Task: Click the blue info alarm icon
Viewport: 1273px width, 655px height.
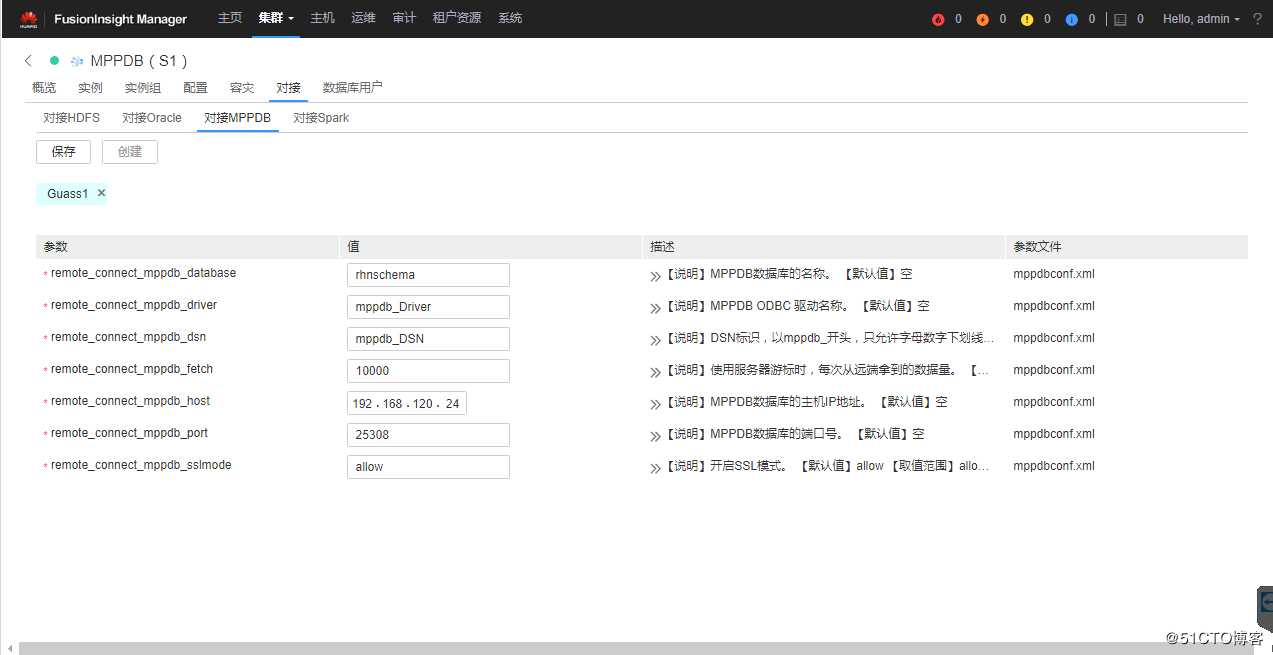Action: (1071, 20)
